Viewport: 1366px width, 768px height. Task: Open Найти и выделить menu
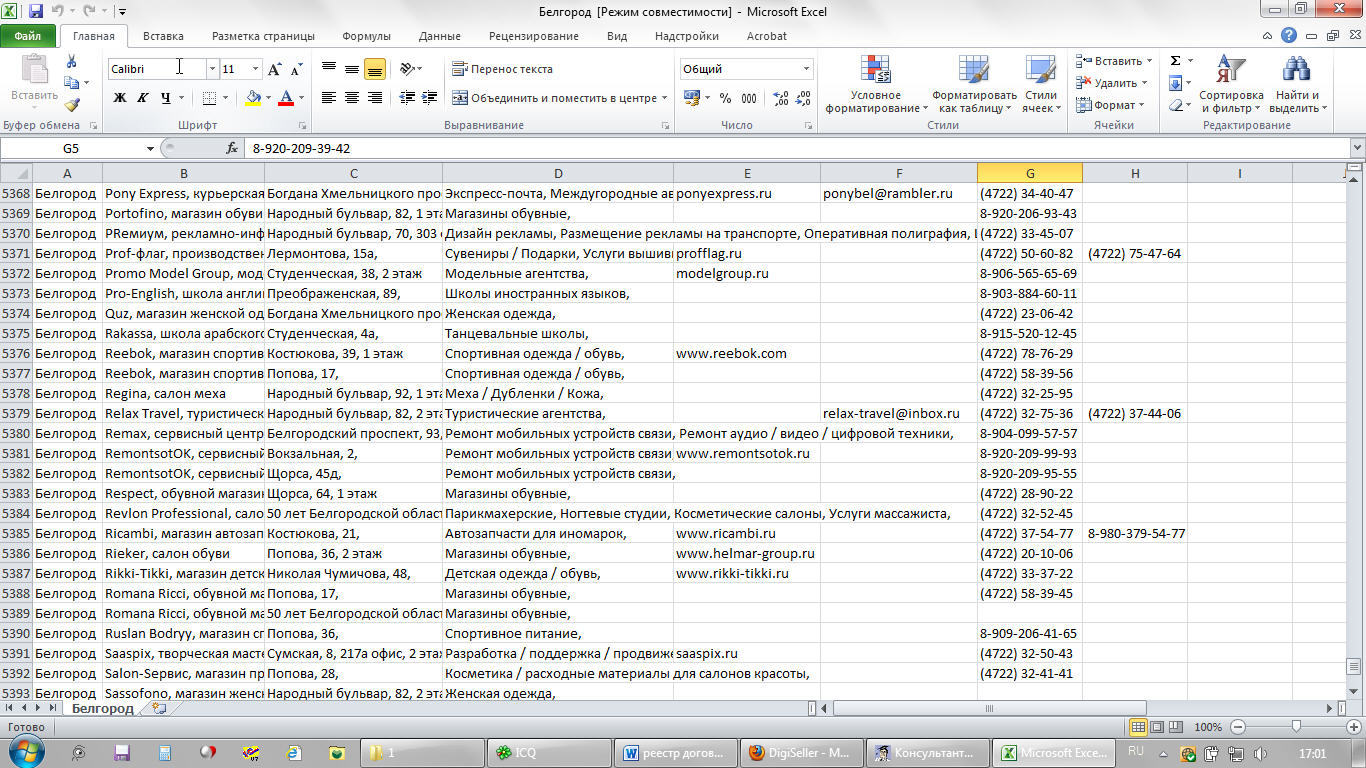(1297, 84)
